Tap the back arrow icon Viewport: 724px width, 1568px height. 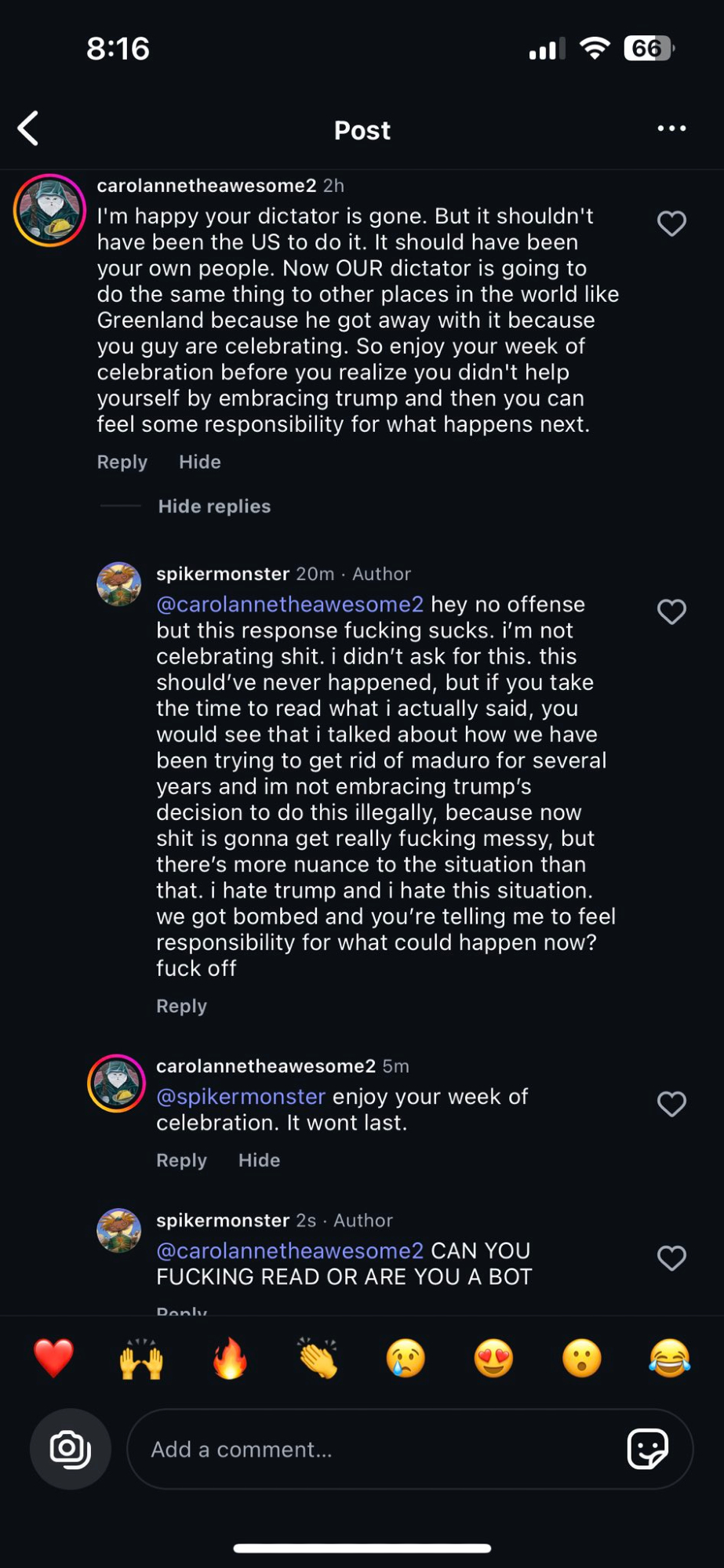29,129
